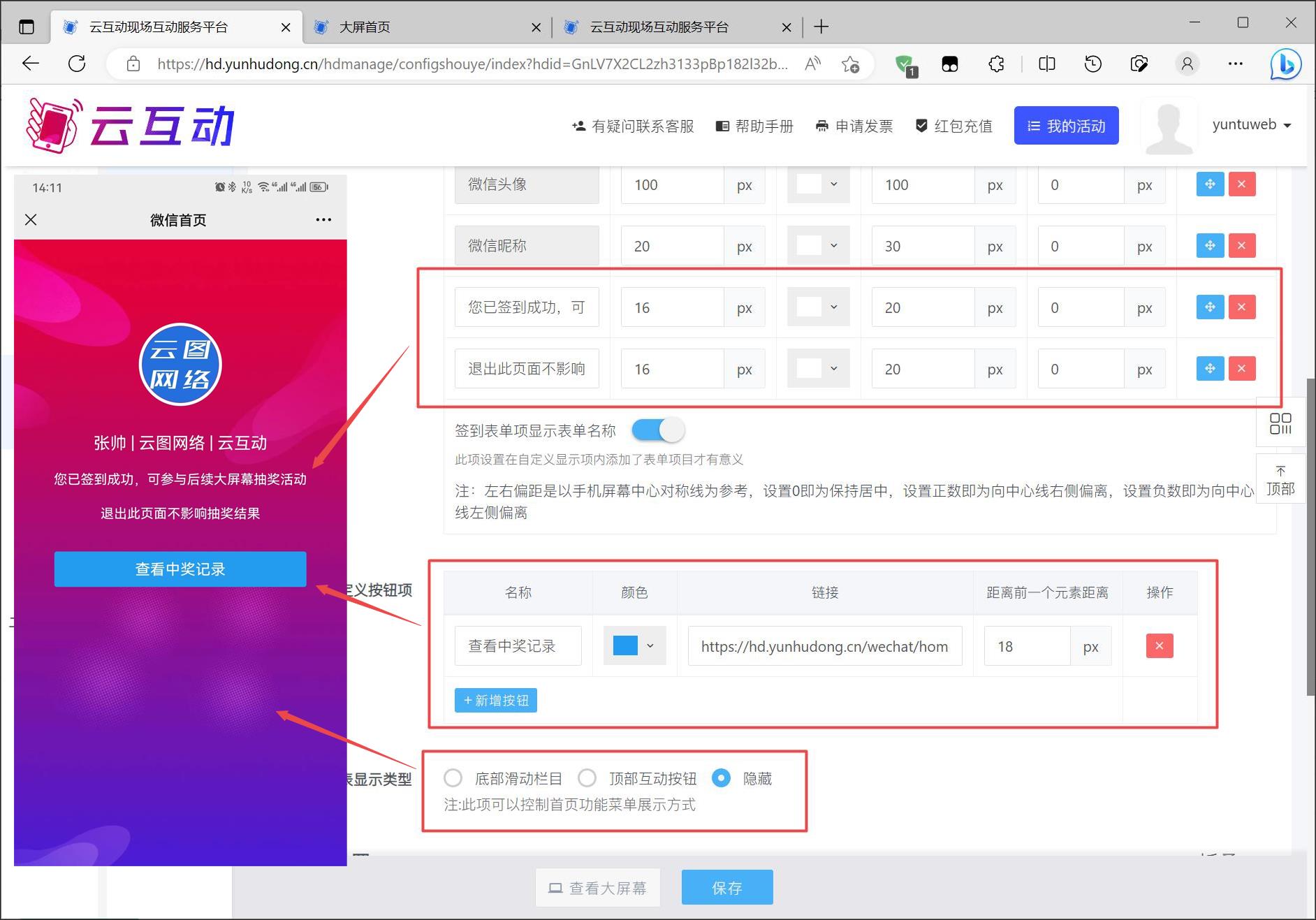Click the 保存 button
1316x920 pixels.
727,888
